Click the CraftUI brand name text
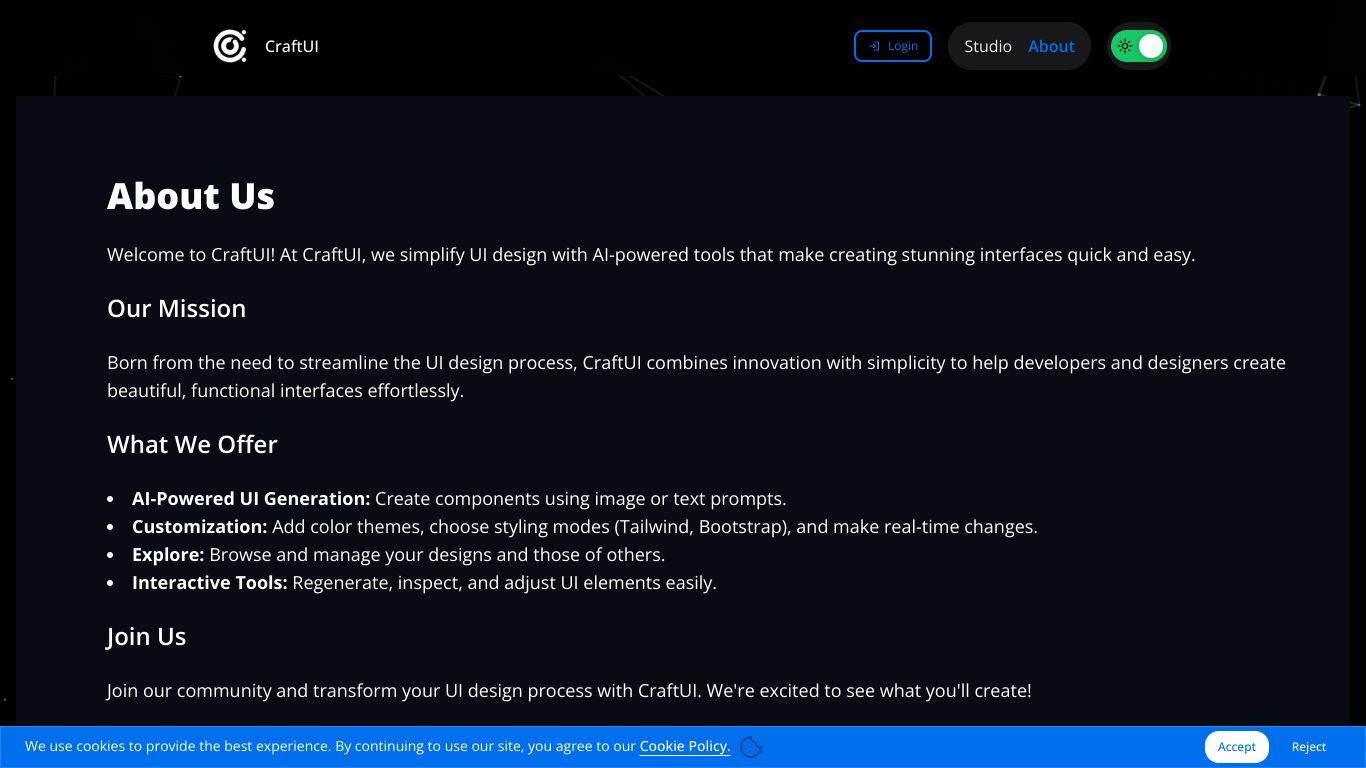Viewport: 1366px width, 768px height. point(292,46)
